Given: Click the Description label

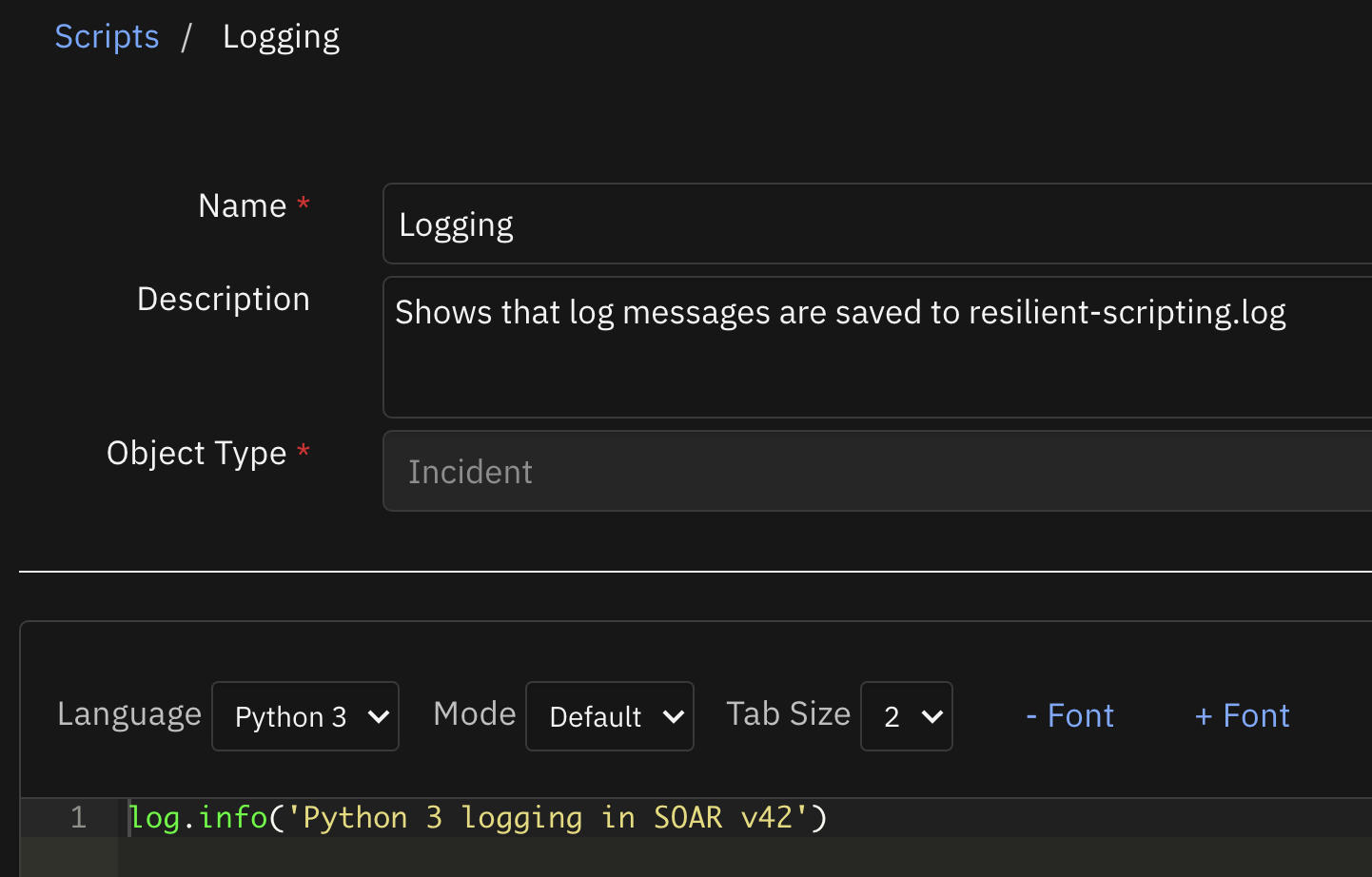Looking at the screenshot, I should pos(223,299).
